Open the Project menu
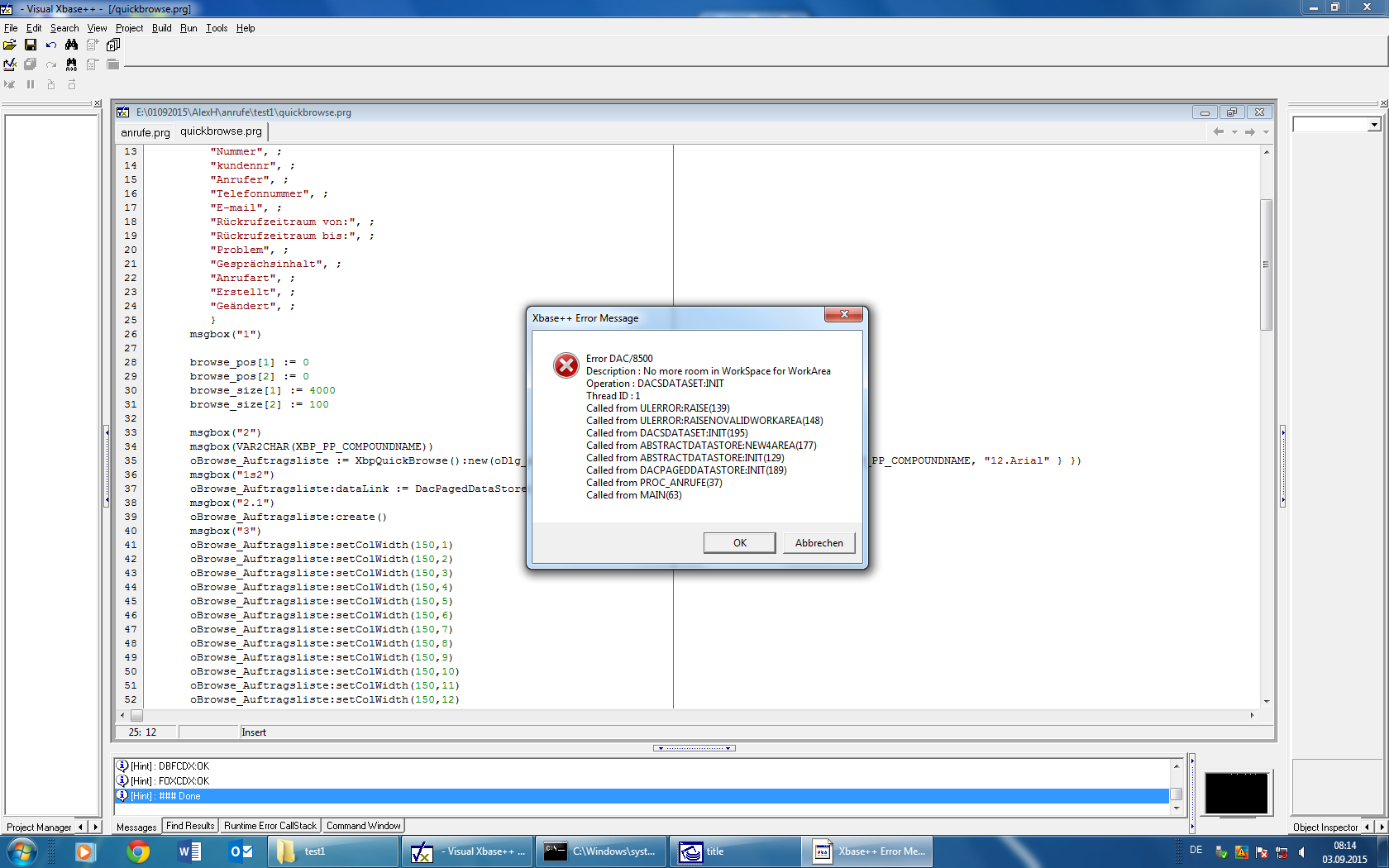Image resolution: width=1389 pixels, height=868 pixels. click(129, 28)
